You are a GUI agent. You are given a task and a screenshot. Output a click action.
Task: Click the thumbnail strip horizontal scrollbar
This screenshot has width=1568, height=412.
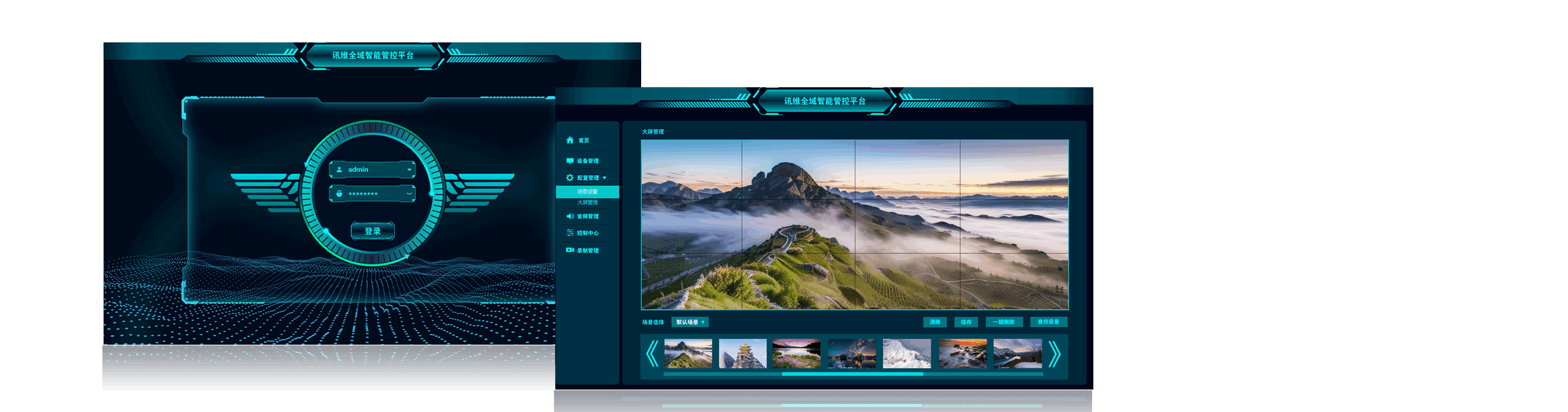[852, 374]
